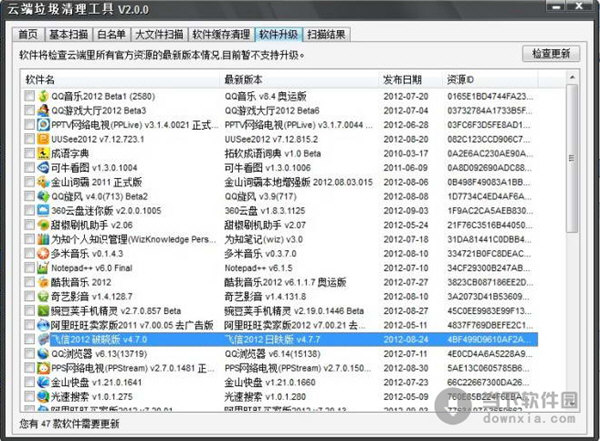Enable the 360云盘迷你版 checkbox
The image size is (600, 441).
point(29,211)
